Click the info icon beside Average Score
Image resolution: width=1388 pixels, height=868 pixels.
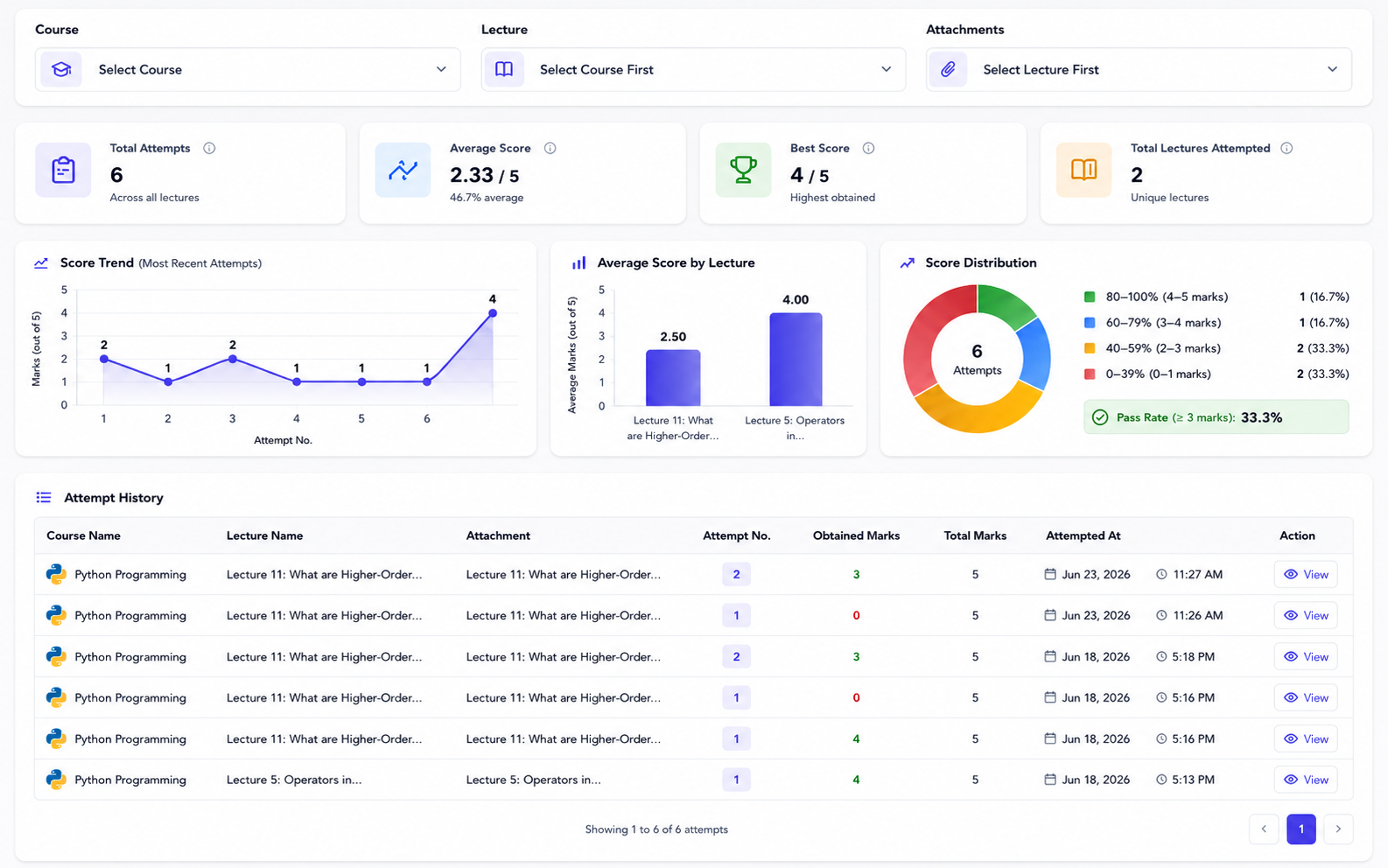[x=550, y=148]
